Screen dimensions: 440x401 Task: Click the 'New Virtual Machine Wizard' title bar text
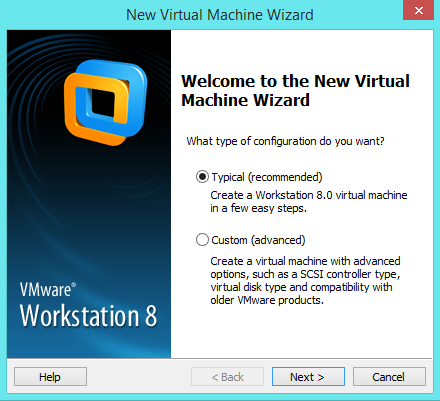tap(220, 15)
